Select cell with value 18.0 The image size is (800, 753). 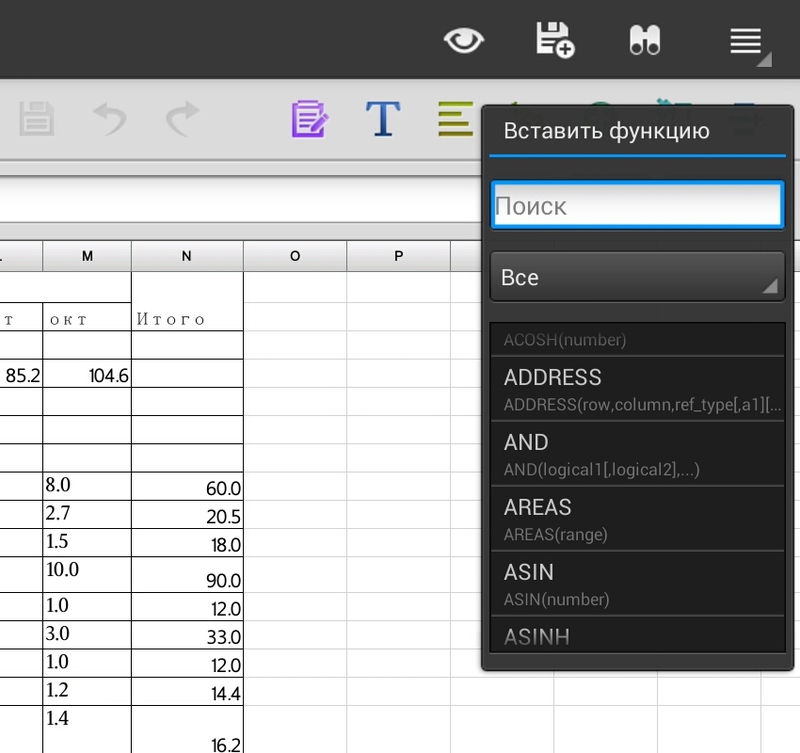(187, 542)
